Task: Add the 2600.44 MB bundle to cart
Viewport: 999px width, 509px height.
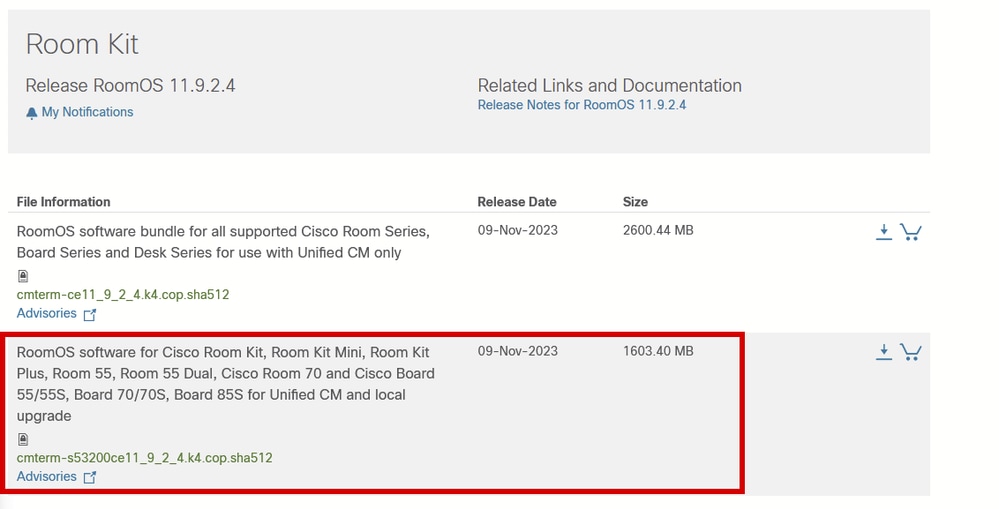Action: (911, 231)
